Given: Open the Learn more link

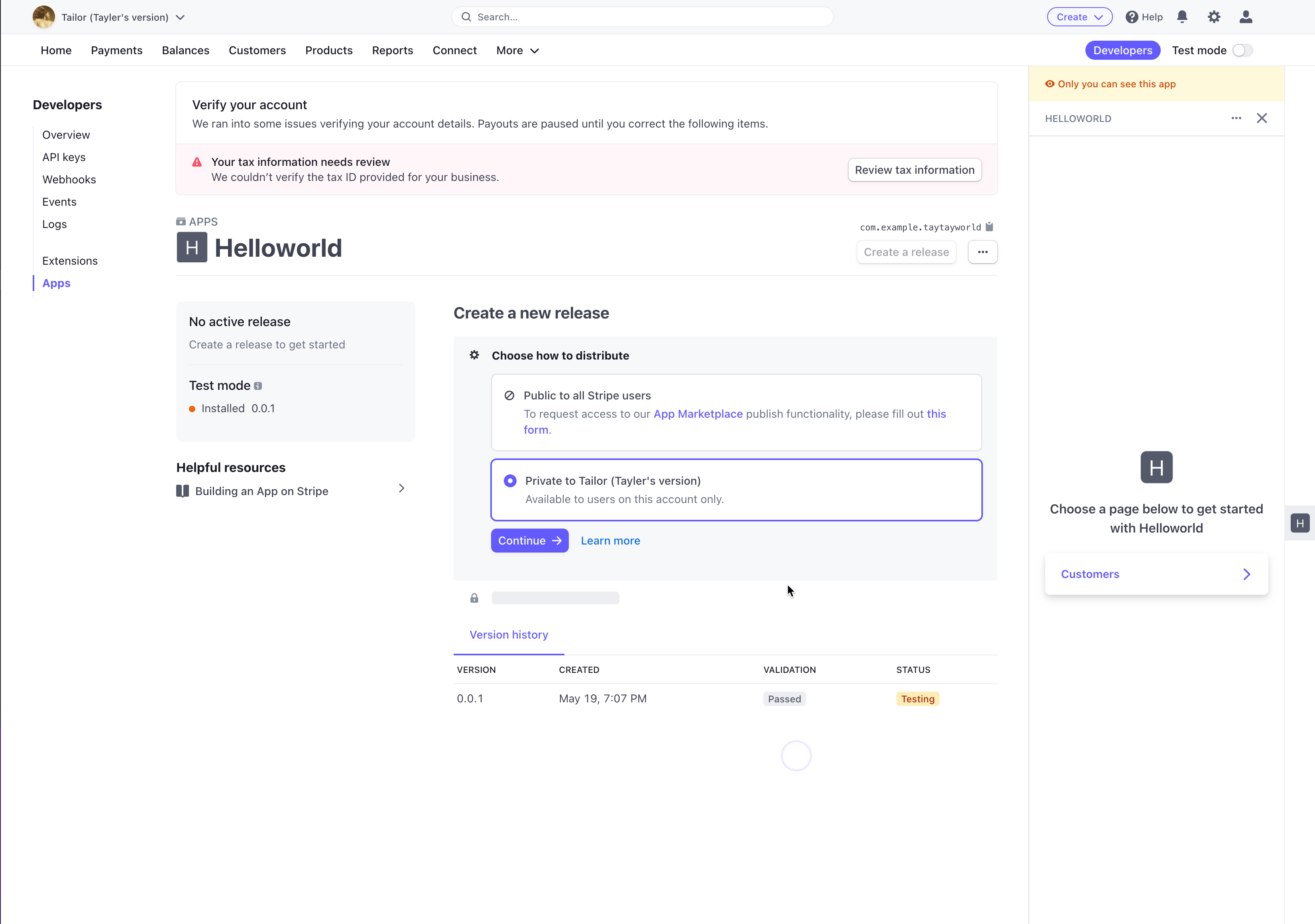Looking at the screenshot, I should [610, 540].
